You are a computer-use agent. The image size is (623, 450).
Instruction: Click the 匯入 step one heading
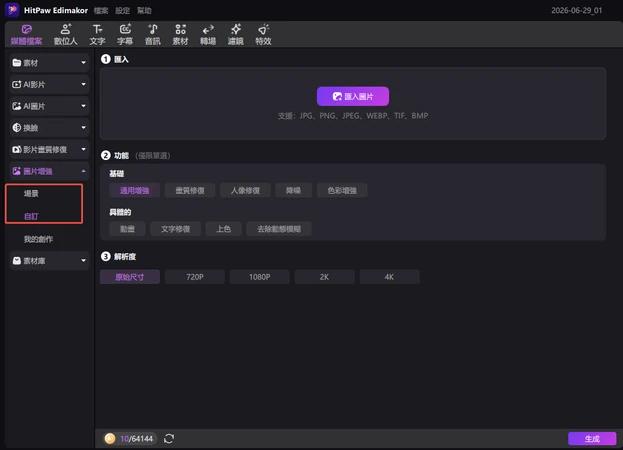pos(121,59)
